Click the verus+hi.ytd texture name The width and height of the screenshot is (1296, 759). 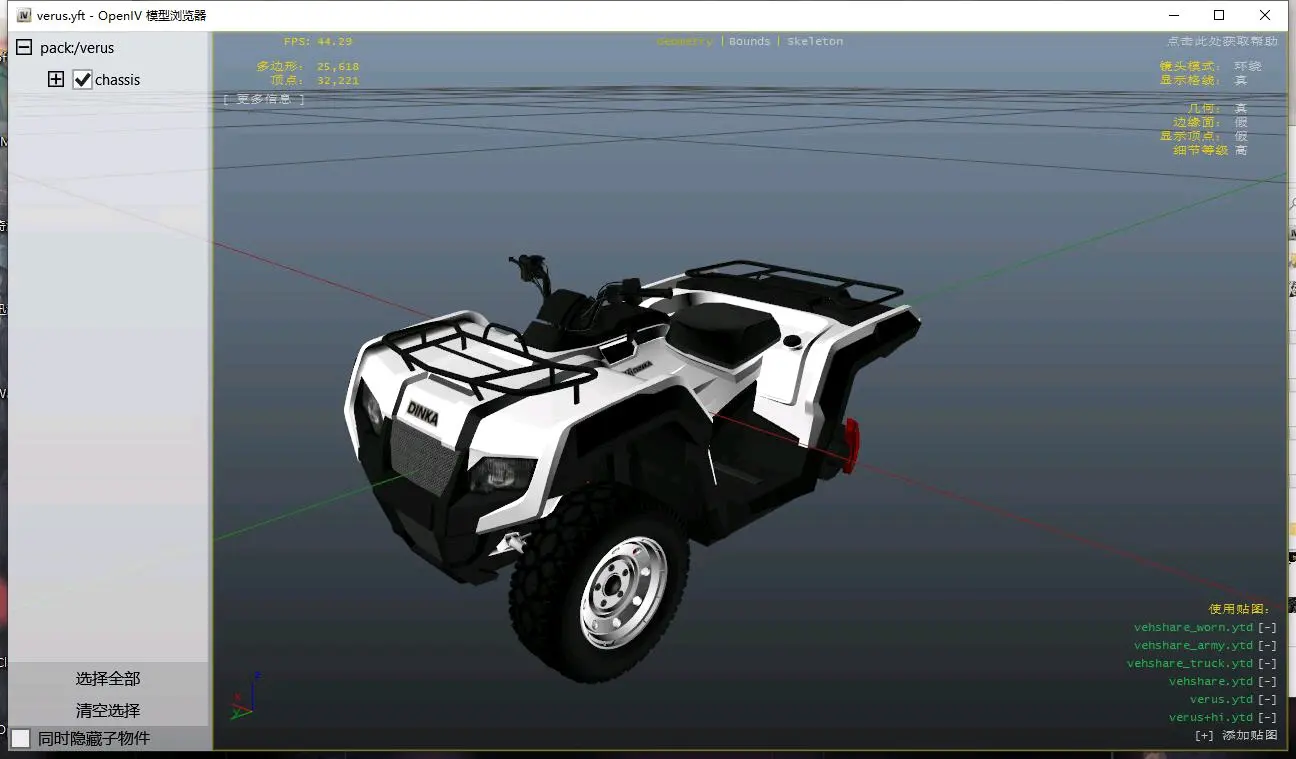[x=1211, y=718]
